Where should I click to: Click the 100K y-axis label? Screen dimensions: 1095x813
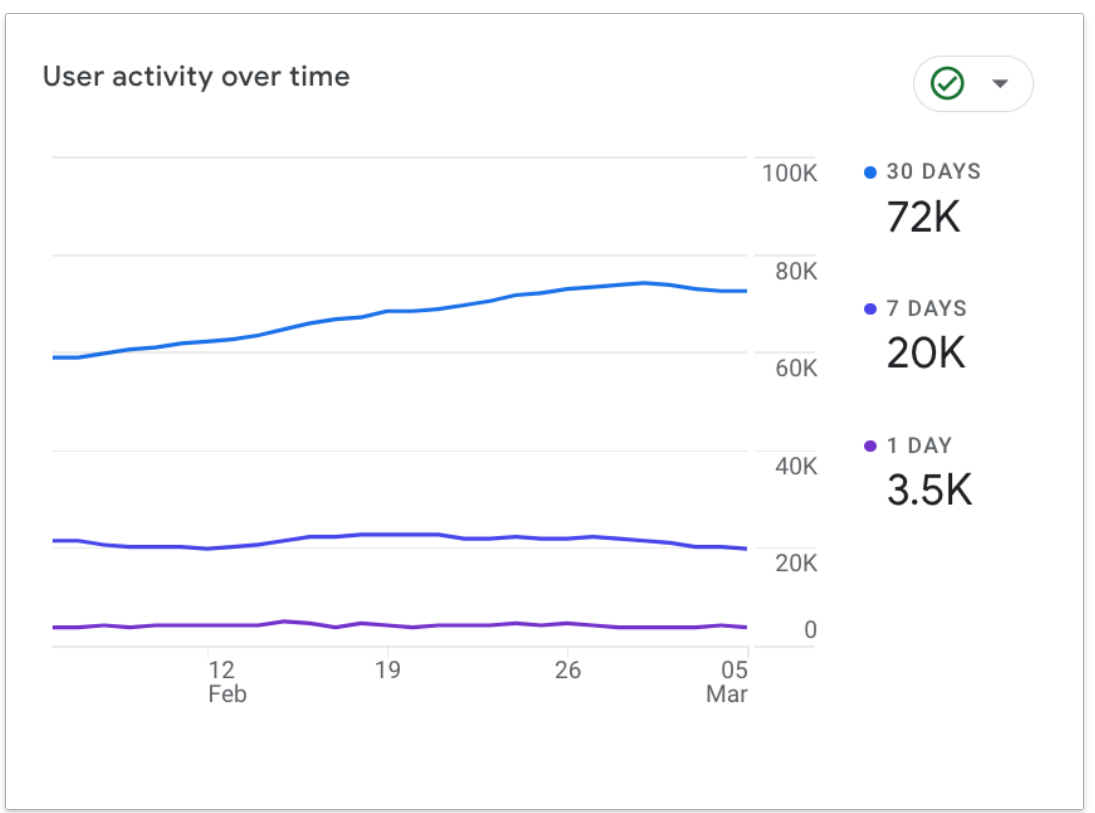(x=789, y=173)
